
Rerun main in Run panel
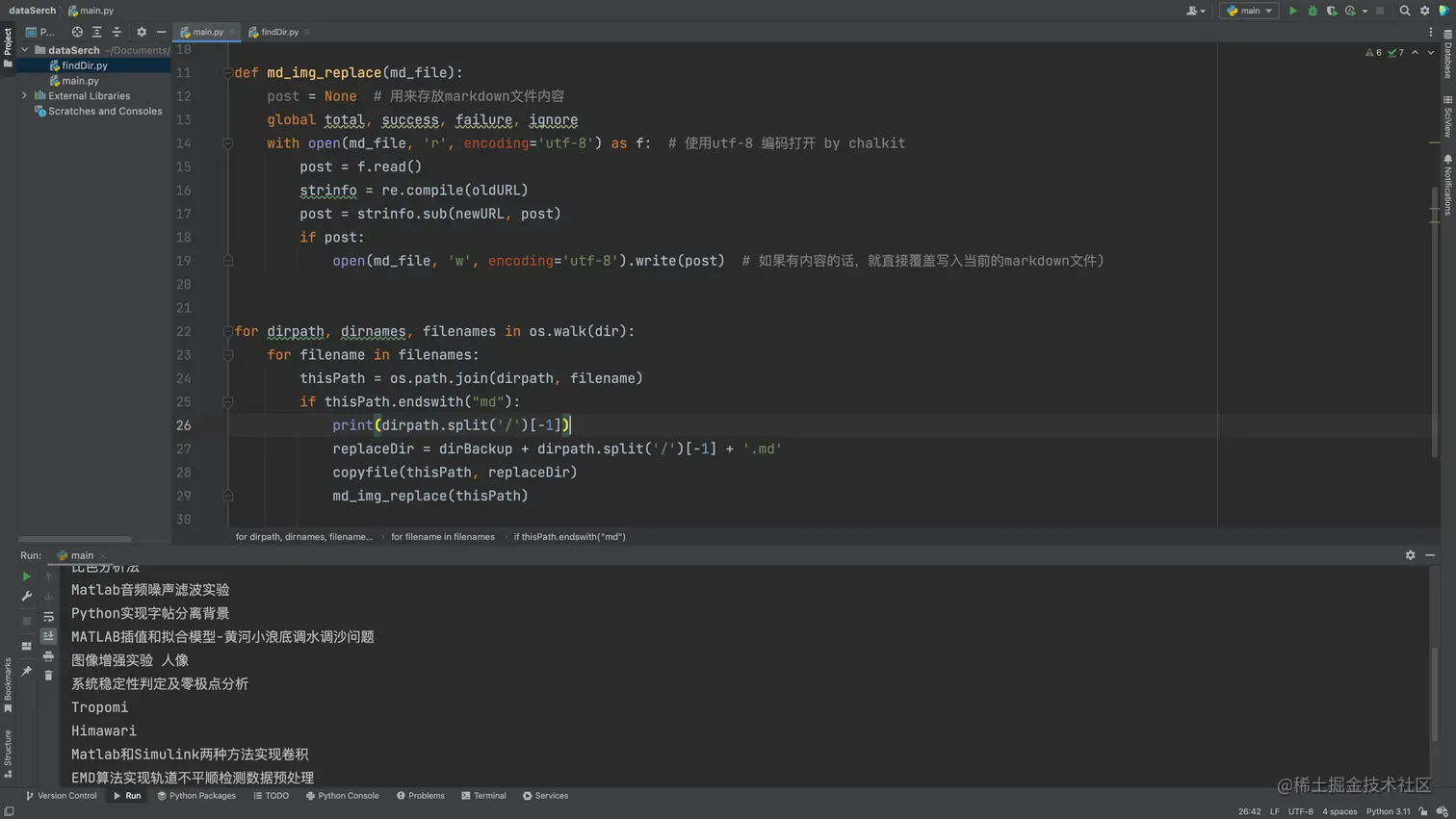(26, 576)
